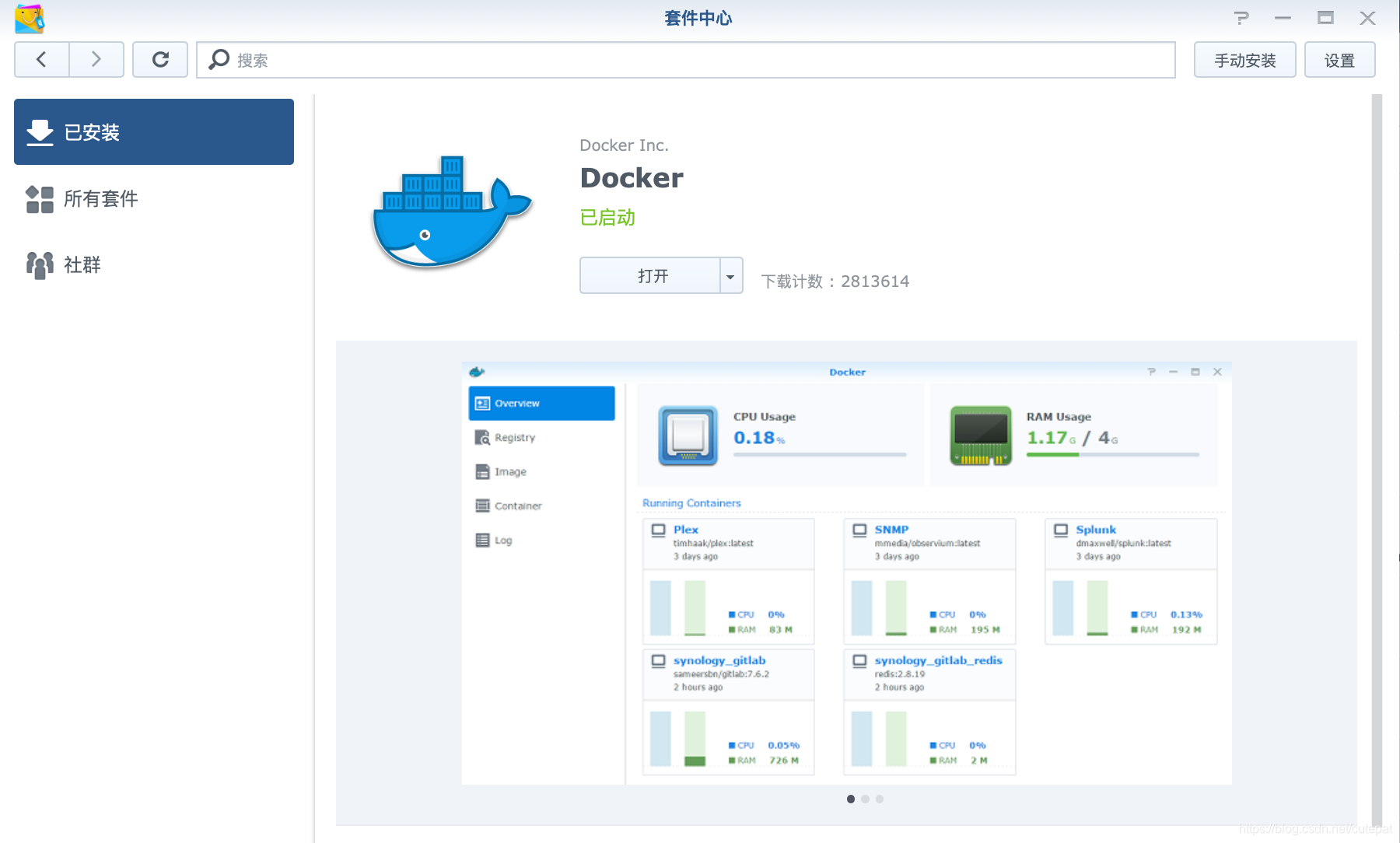The height and width of the screenshot is (843, 1400).
Task: Click the Splunk container name
Action: pos(1096,530)
